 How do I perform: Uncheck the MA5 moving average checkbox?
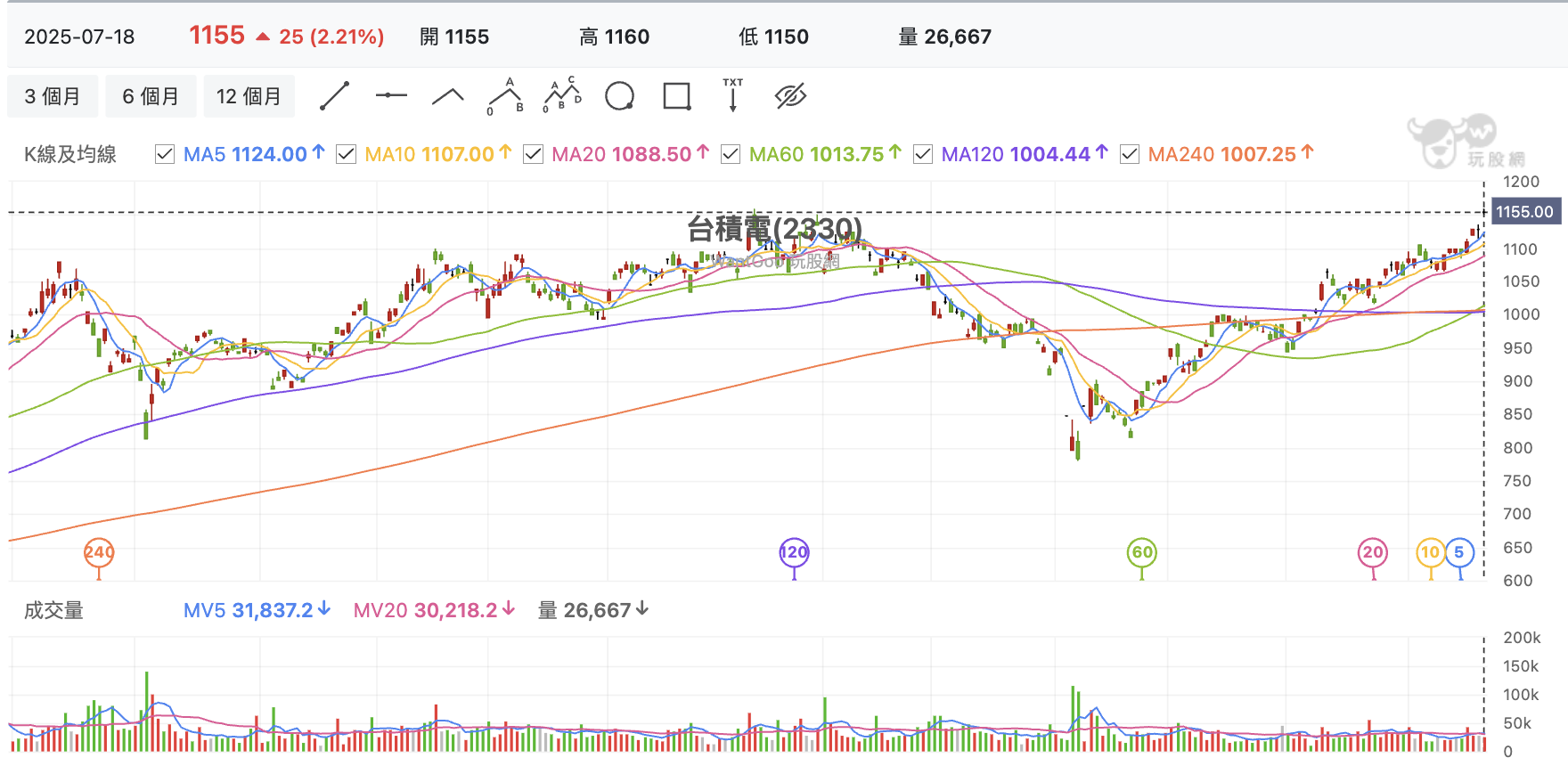click(x=165, y=154)
